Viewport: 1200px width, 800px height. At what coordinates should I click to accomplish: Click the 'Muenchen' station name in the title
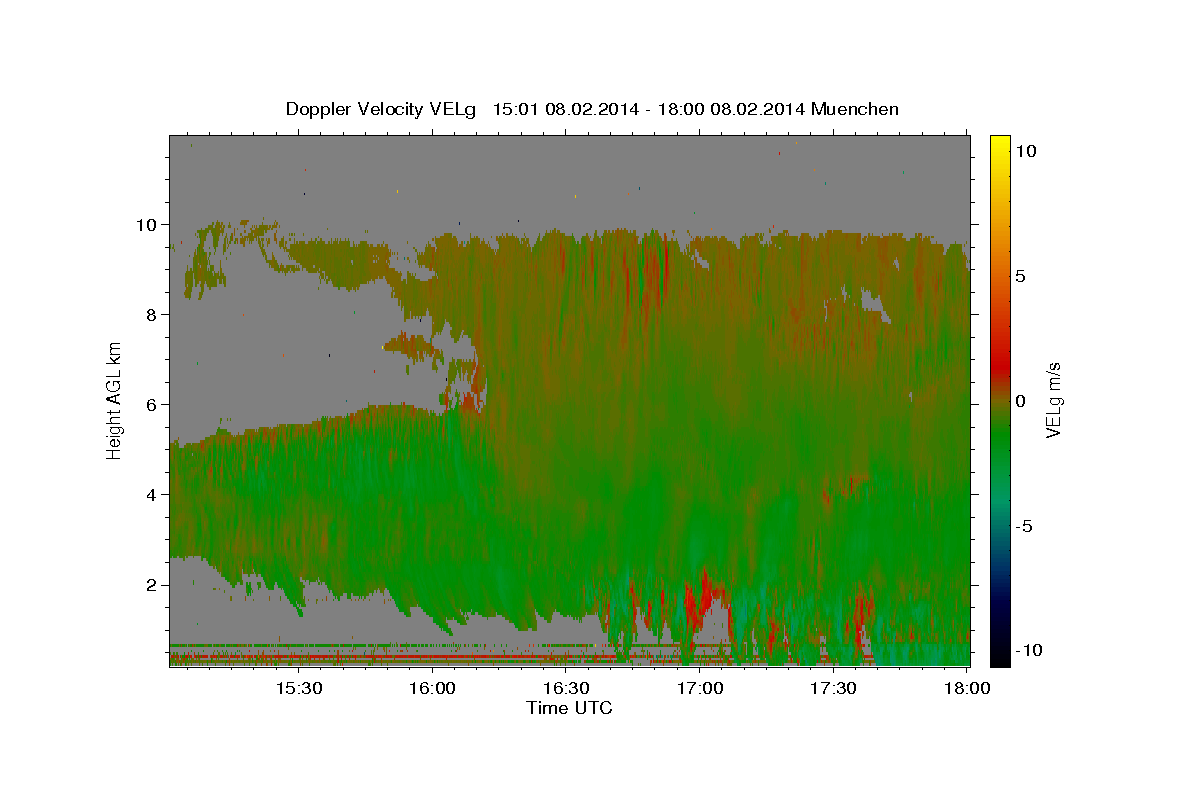point(856,109)
